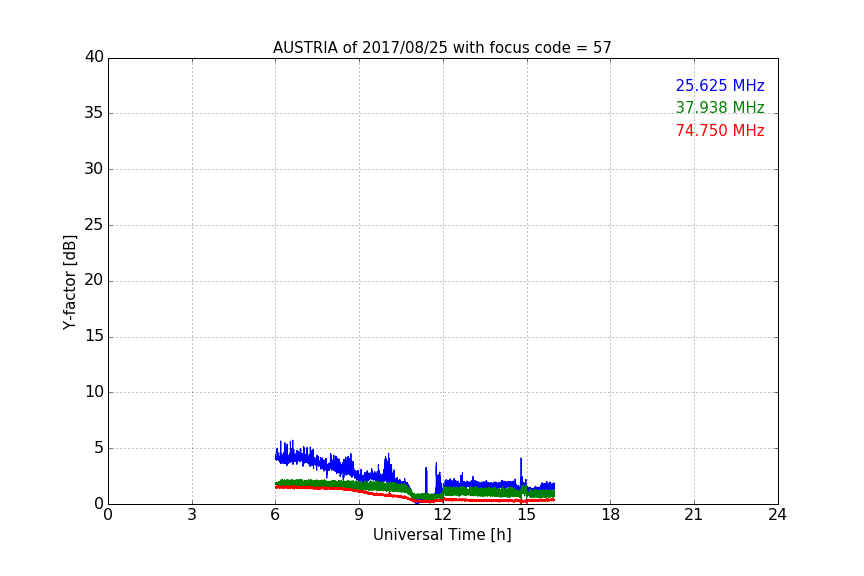Image resolution: width=864 pixels, height=576 pixels.
Task: Click x-axis tick value 9
Action: (359, 515)
